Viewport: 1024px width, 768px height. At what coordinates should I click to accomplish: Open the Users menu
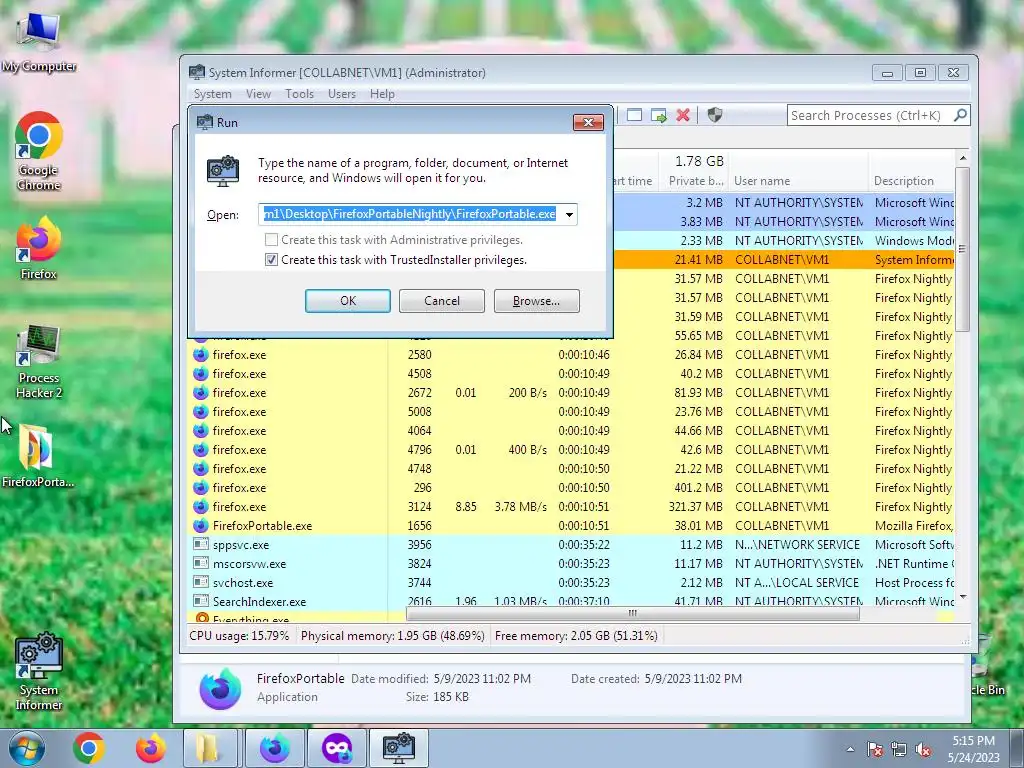pyautogui.click(x=342, y=94)
